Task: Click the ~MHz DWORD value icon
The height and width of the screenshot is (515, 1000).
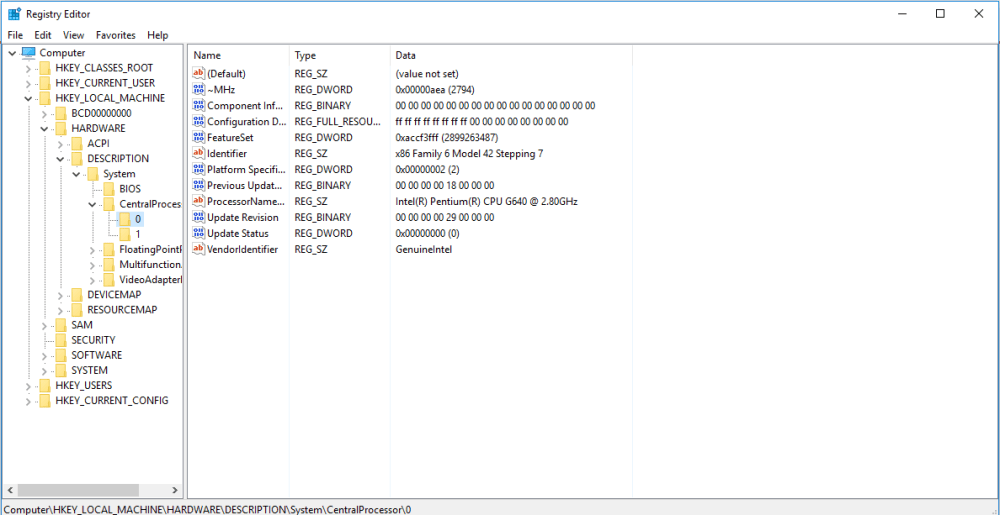Action: tap(198, 89)
